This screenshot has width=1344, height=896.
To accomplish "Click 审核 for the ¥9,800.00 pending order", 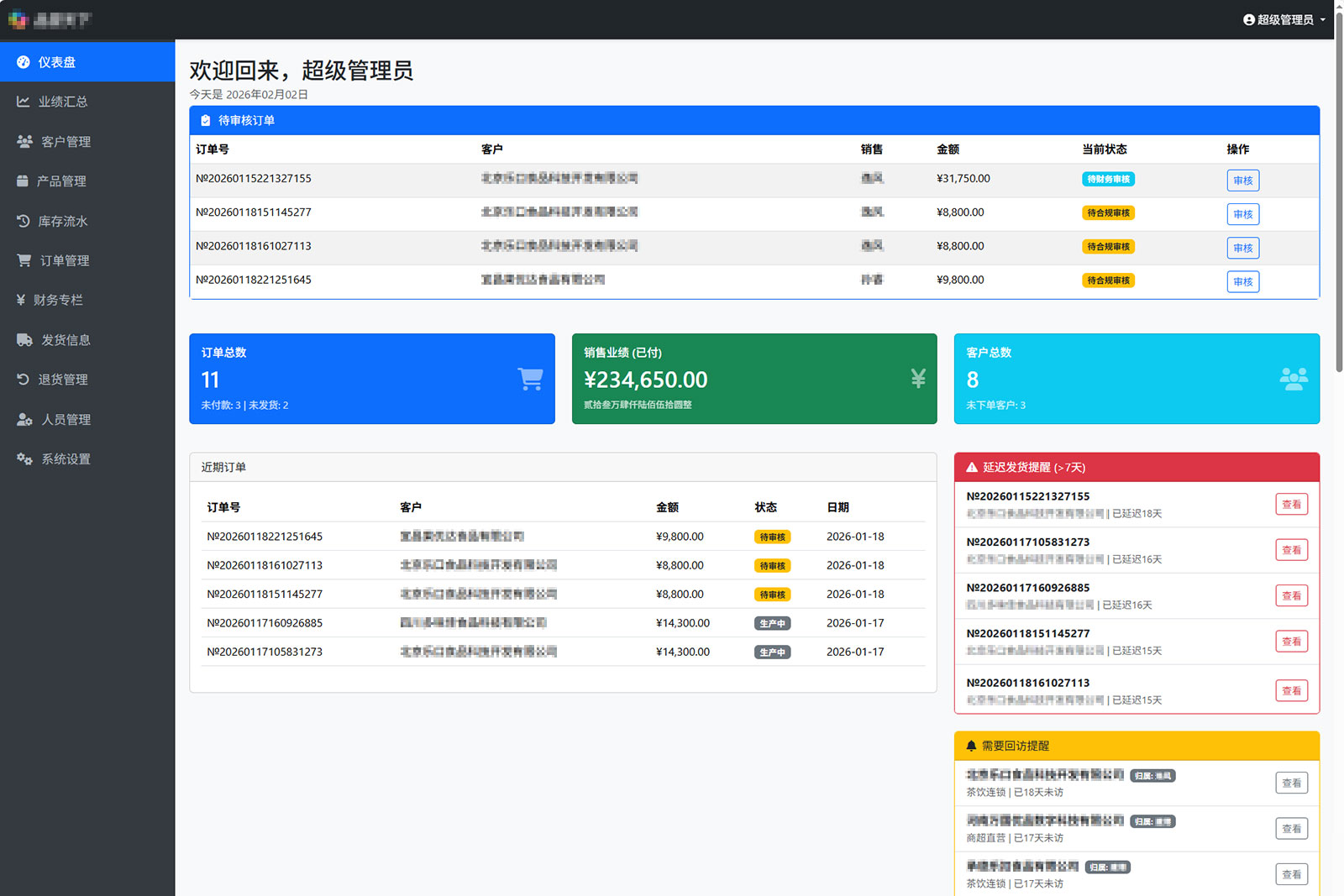I will point(1242,282).
